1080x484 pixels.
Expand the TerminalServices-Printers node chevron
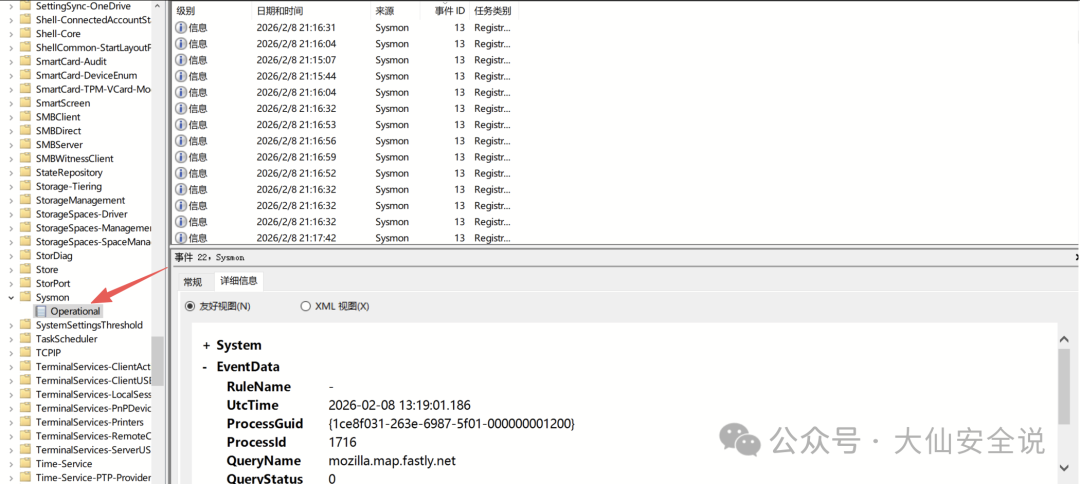click(10, 422)
